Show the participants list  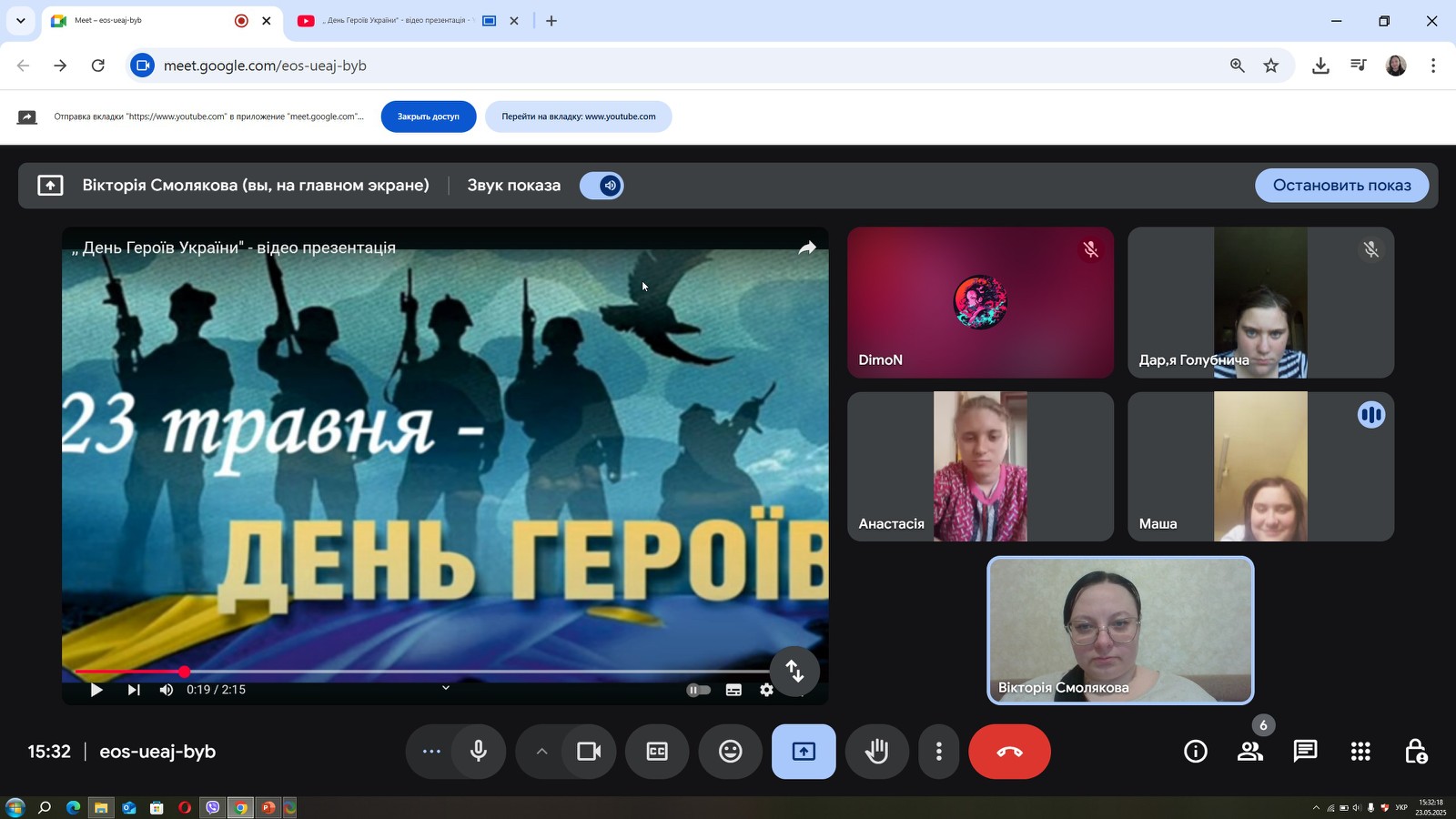click(x=1250, y=752)
